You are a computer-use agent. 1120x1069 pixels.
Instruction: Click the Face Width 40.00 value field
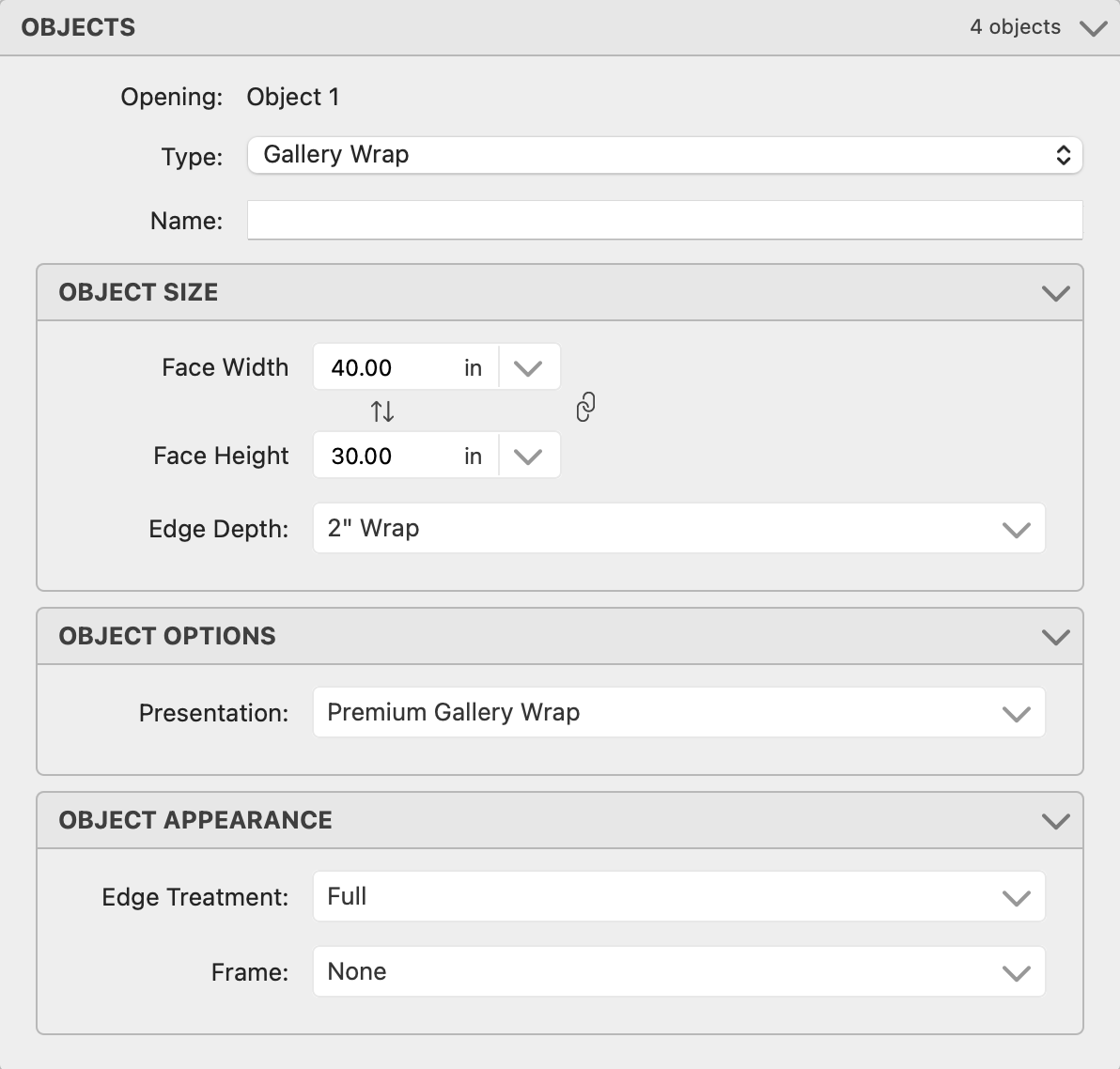(385, 367)
